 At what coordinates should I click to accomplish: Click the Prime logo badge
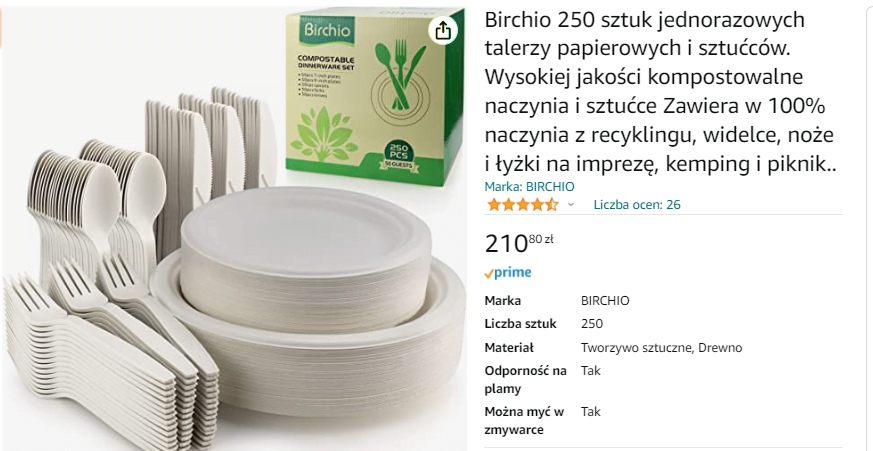click(508, 273)
